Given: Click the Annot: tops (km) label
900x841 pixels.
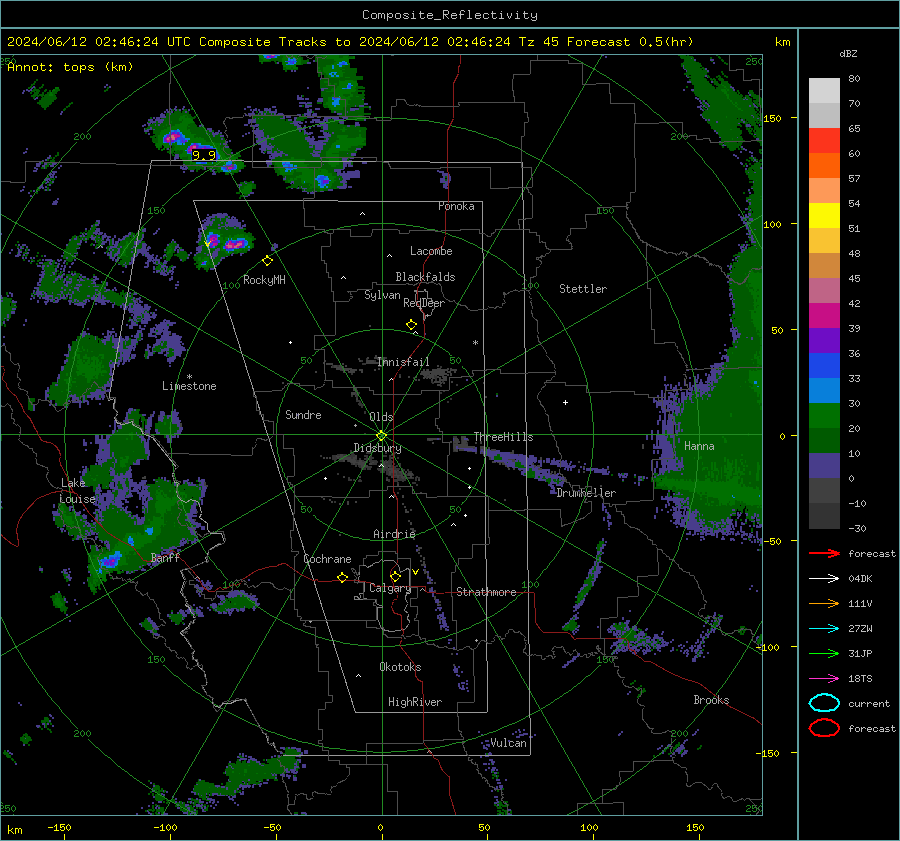Looking at the screenshot, I should 70,67.
